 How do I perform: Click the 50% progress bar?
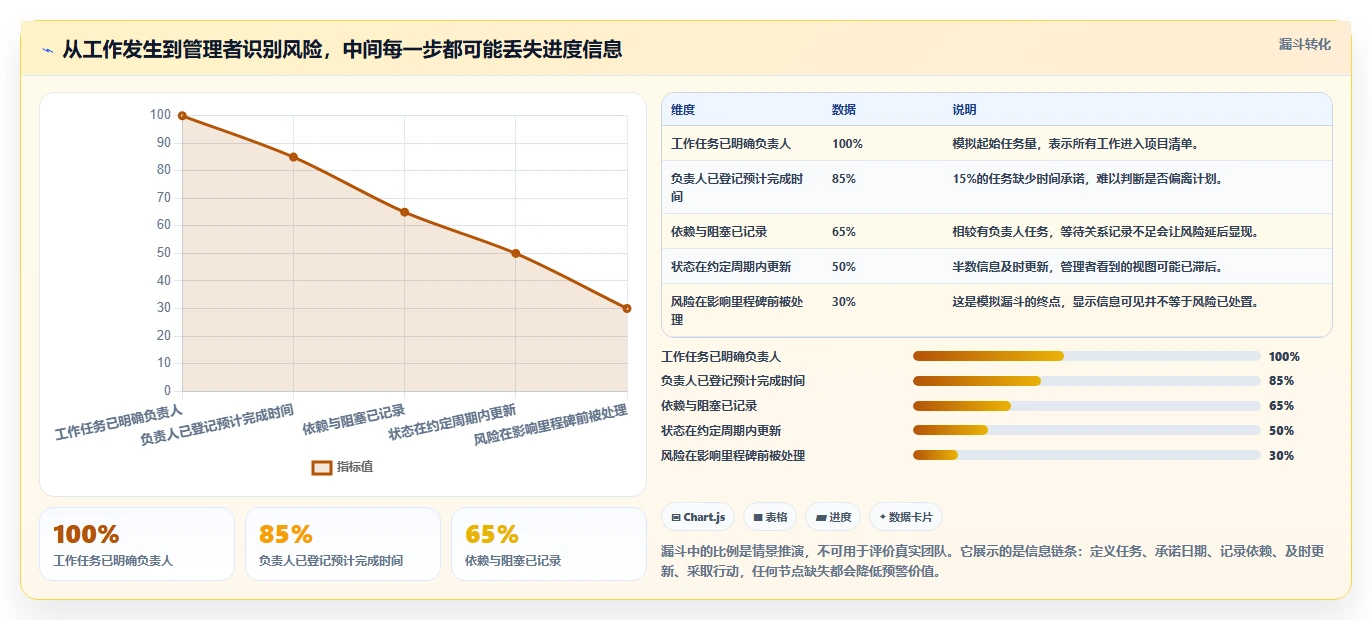coord(1087,431)
